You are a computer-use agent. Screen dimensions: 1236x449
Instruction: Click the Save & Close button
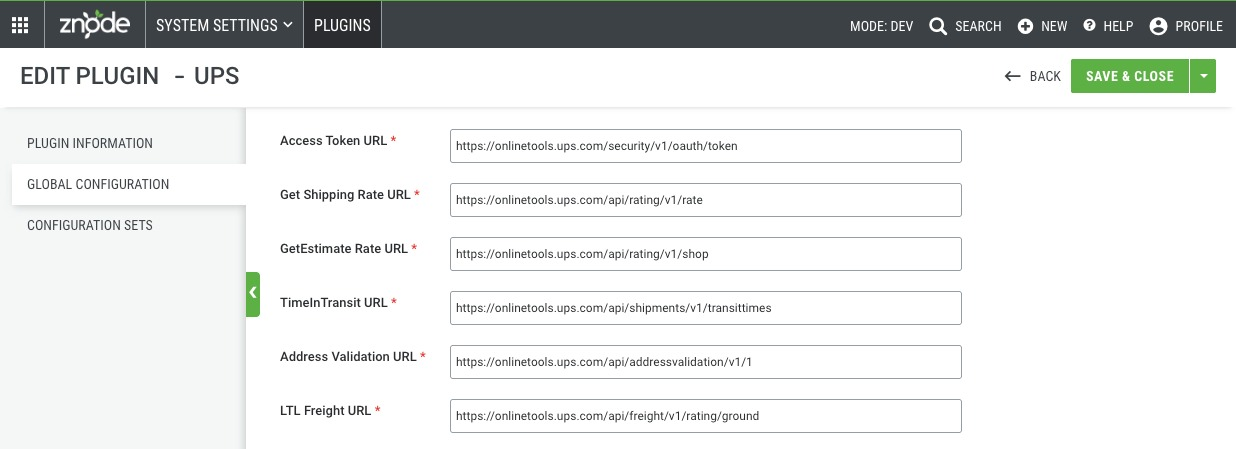tap(1130, 76)
